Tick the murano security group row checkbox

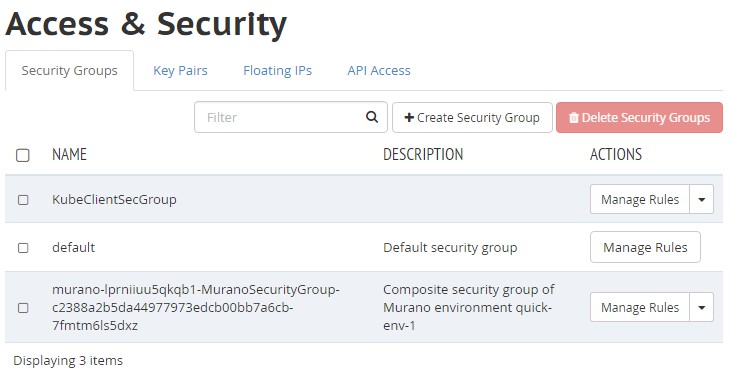23,308
